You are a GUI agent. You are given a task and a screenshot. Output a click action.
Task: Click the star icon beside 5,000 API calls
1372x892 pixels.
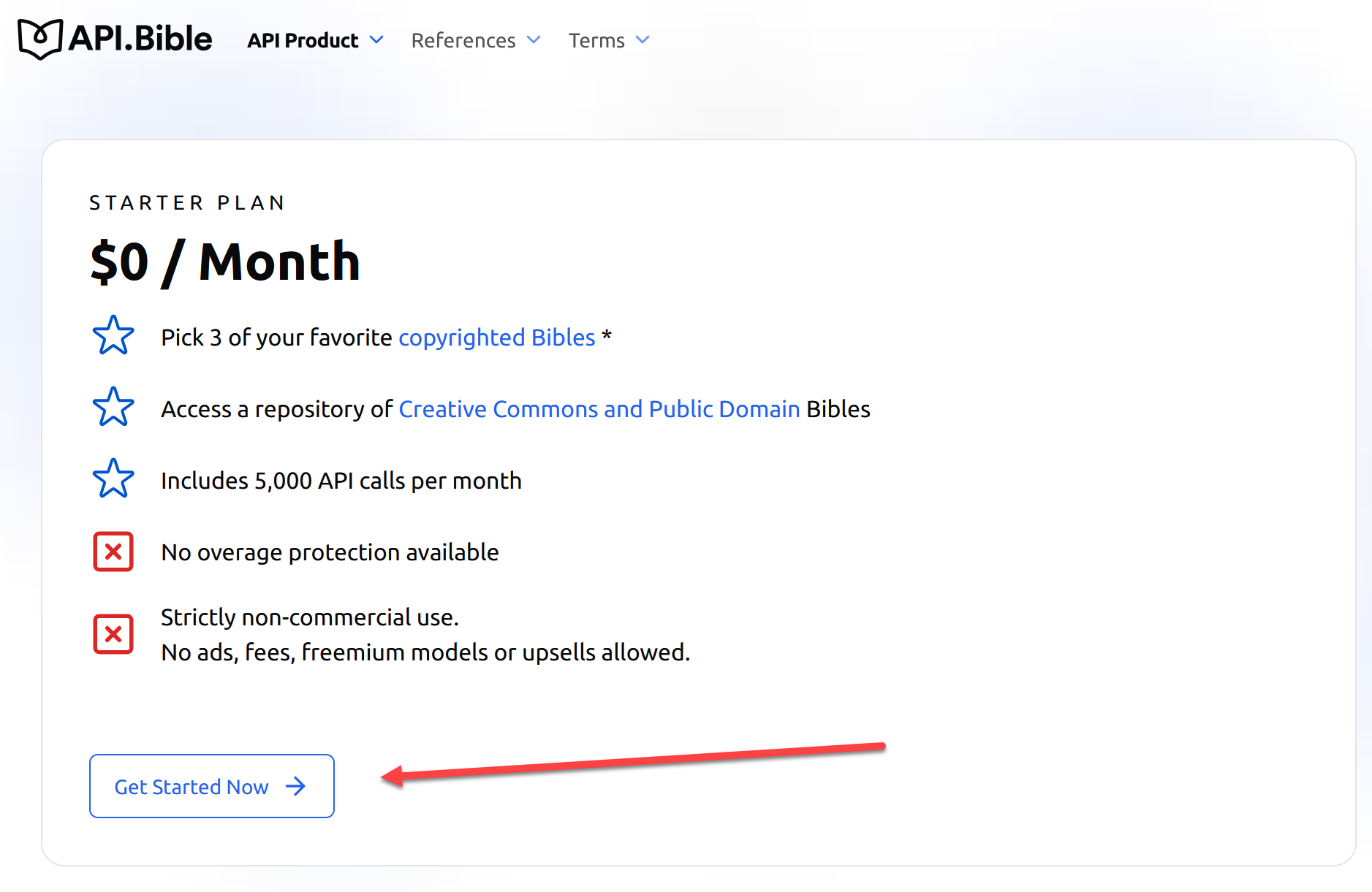coord(113,479)
